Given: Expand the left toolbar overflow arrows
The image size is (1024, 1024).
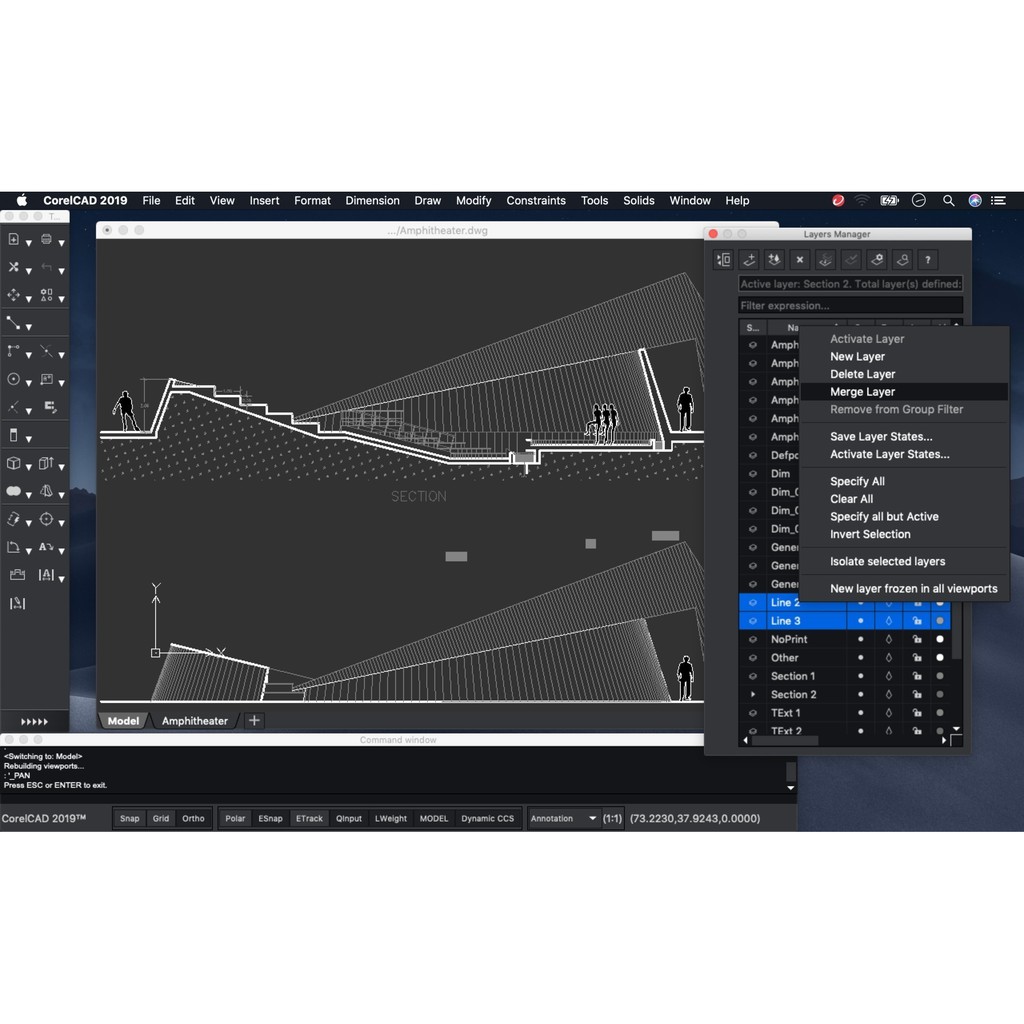Looking at the screenshot, I should coord(34,721).
